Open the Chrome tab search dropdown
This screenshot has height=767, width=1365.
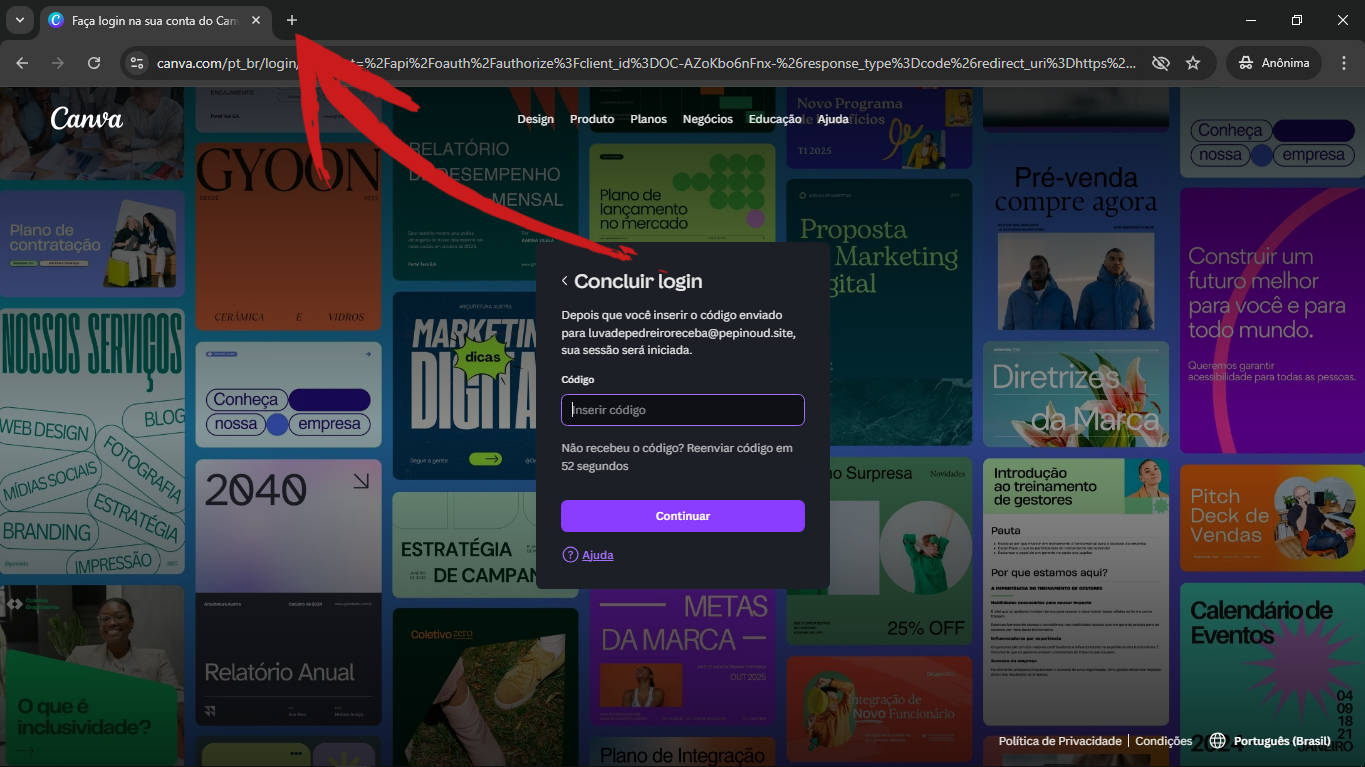pos(19,20)
